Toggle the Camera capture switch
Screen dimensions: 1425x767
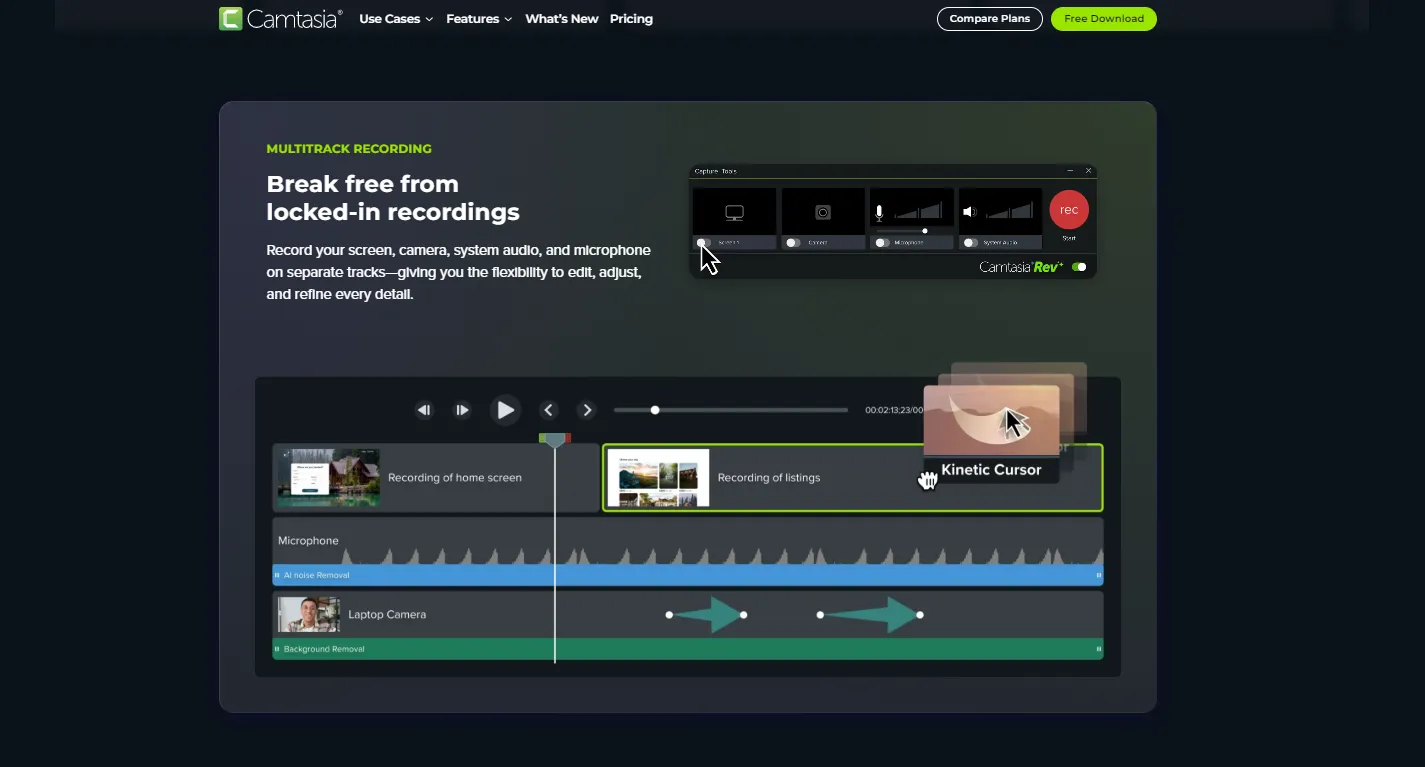tap(793, 243)
